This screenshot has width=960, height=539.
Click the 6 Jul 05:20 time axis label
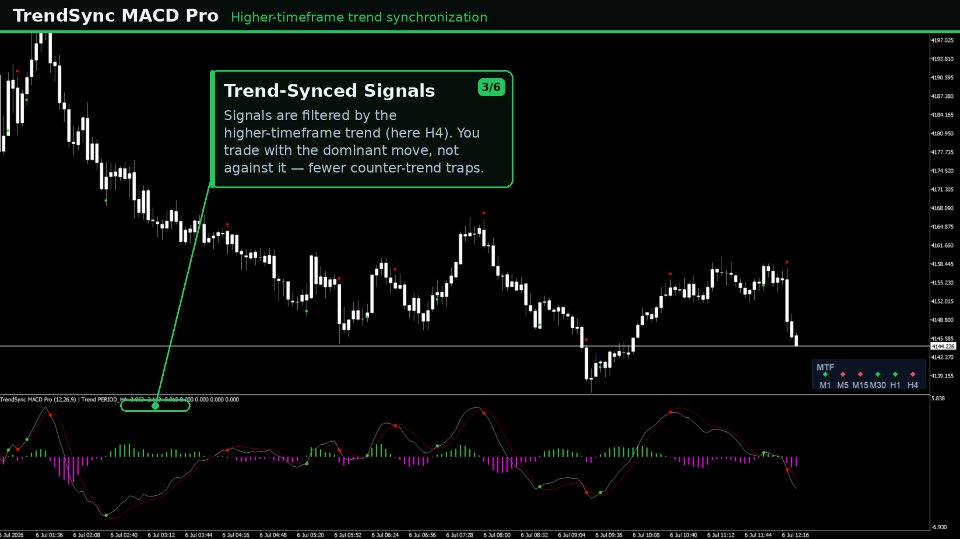point(310,535)
